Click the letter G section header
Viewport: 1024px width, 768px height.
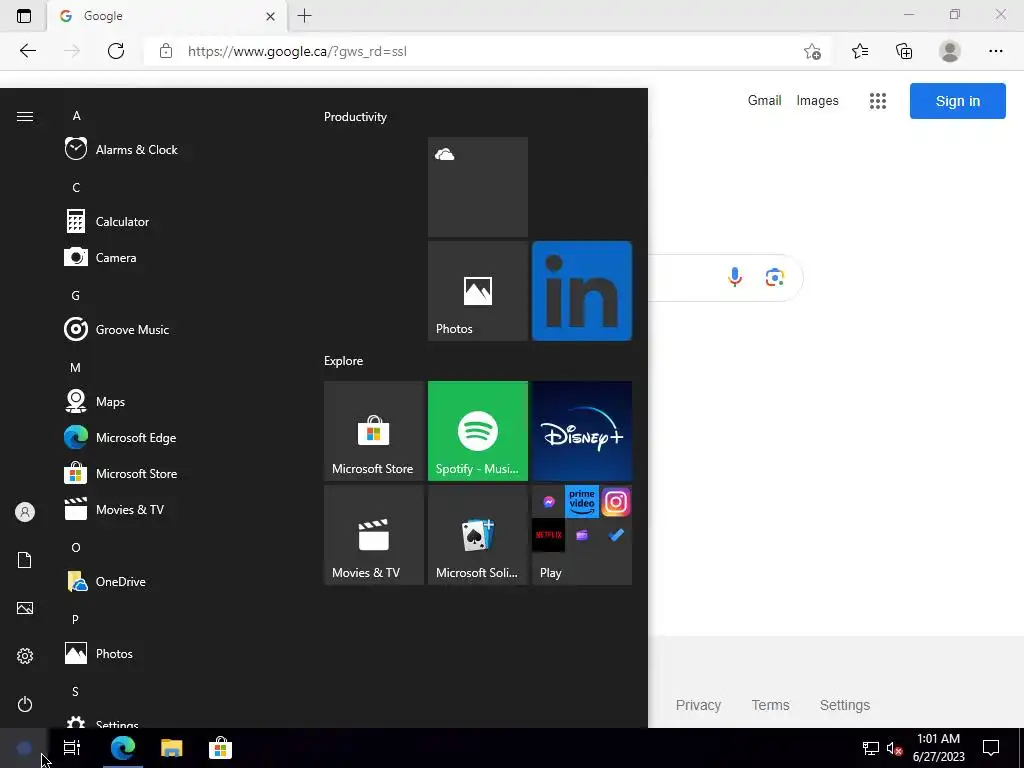[76, 295]
